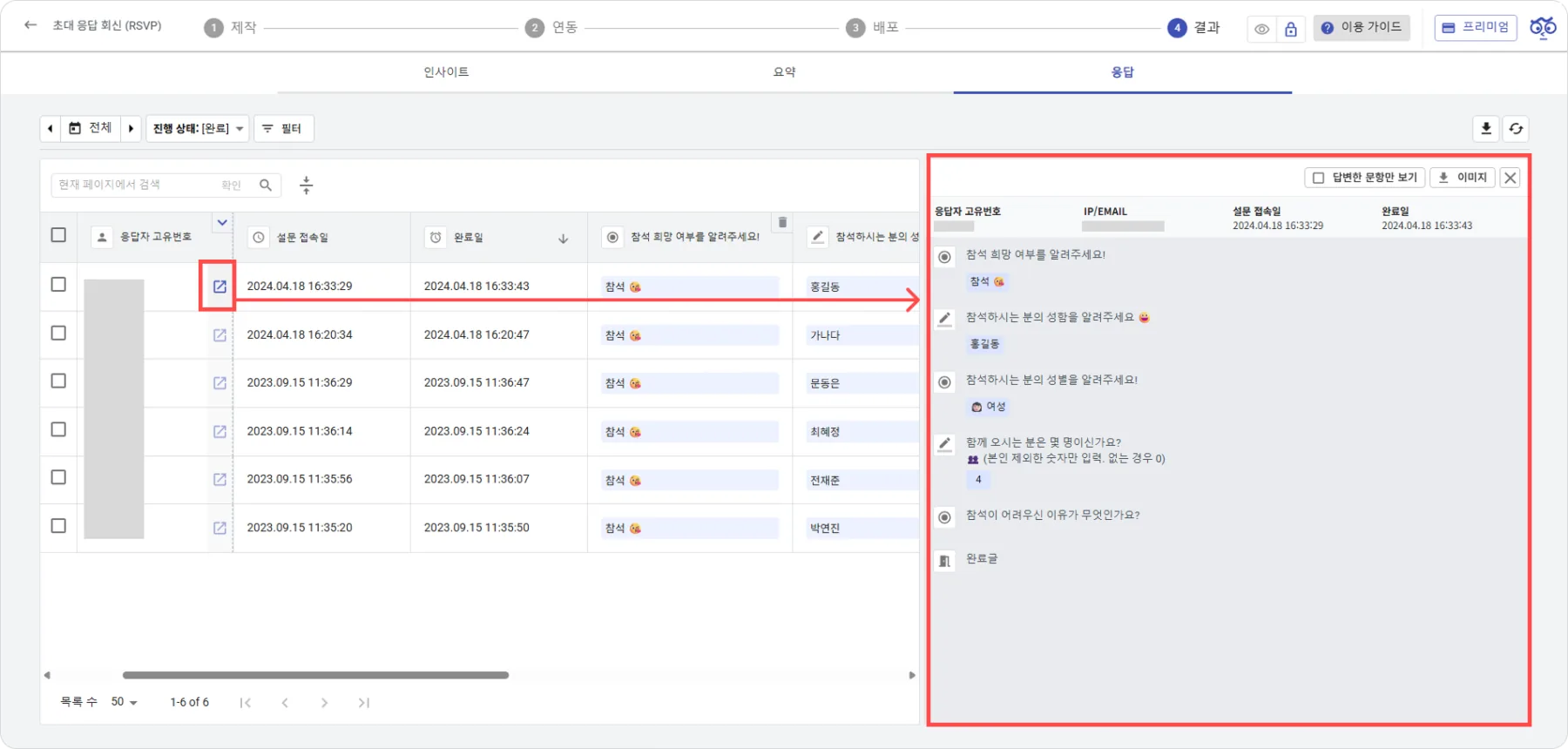
Task: Adjust row height with the divider icon
Action: (306, 185)
